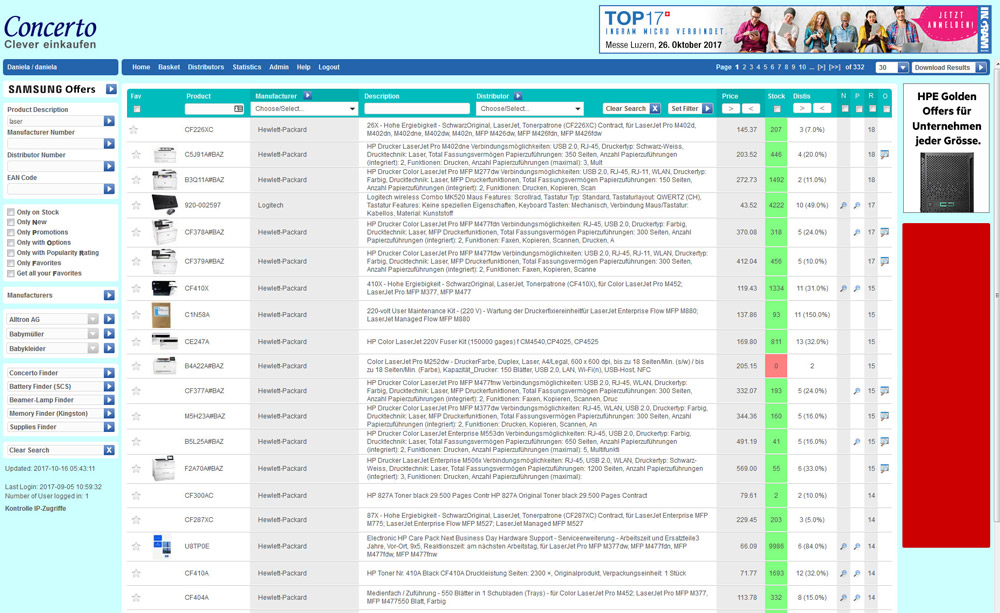Toggle Only with Popularity Rating

pos(11,253)
